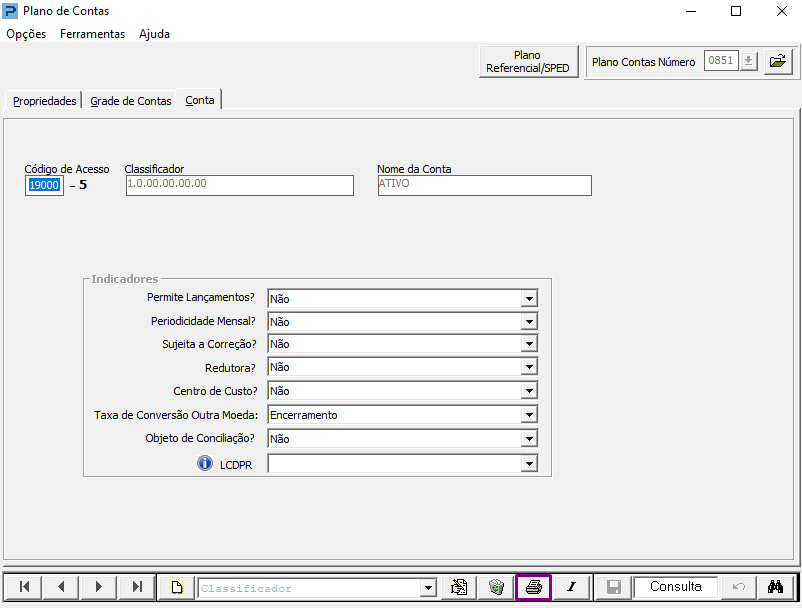Screen dimensions: 802x608
Task: Go to the previous record
Action: coord(61,587)
